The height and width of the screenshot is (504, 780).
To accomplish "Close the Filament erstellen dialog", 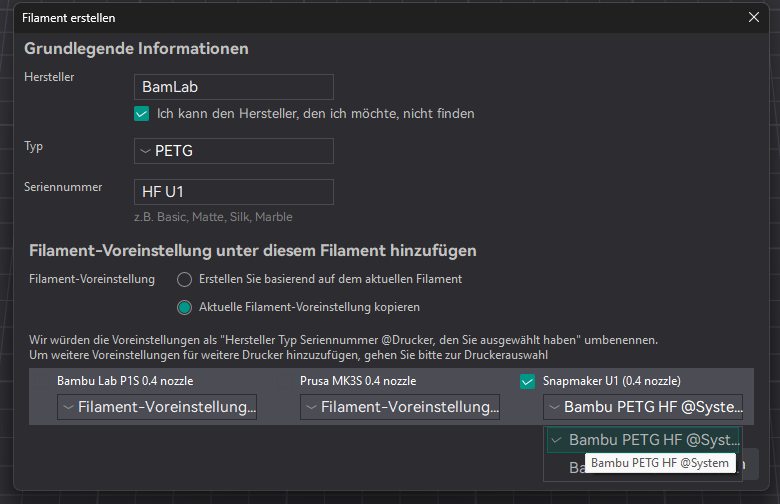I will (x=753, y=17).
